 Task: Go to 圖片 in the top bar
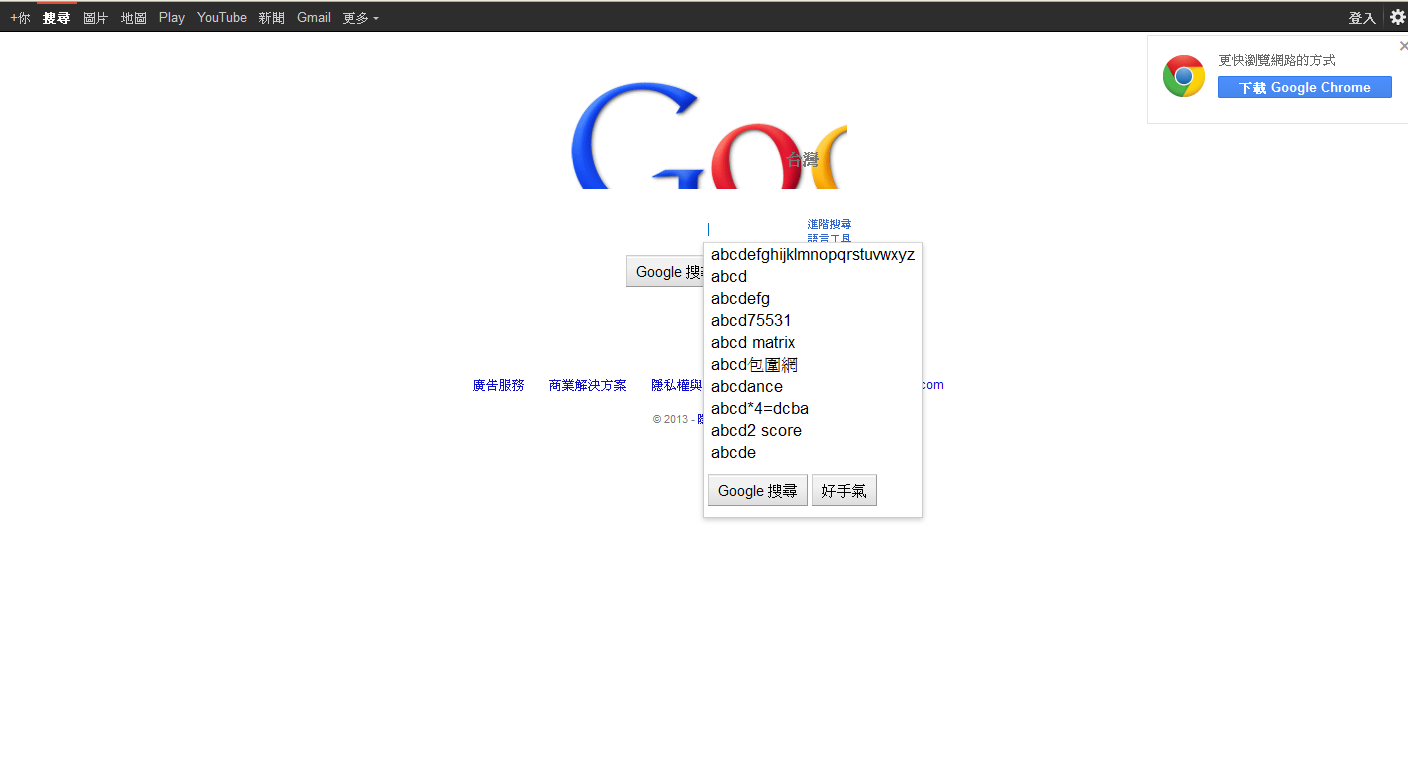[95, 18]
